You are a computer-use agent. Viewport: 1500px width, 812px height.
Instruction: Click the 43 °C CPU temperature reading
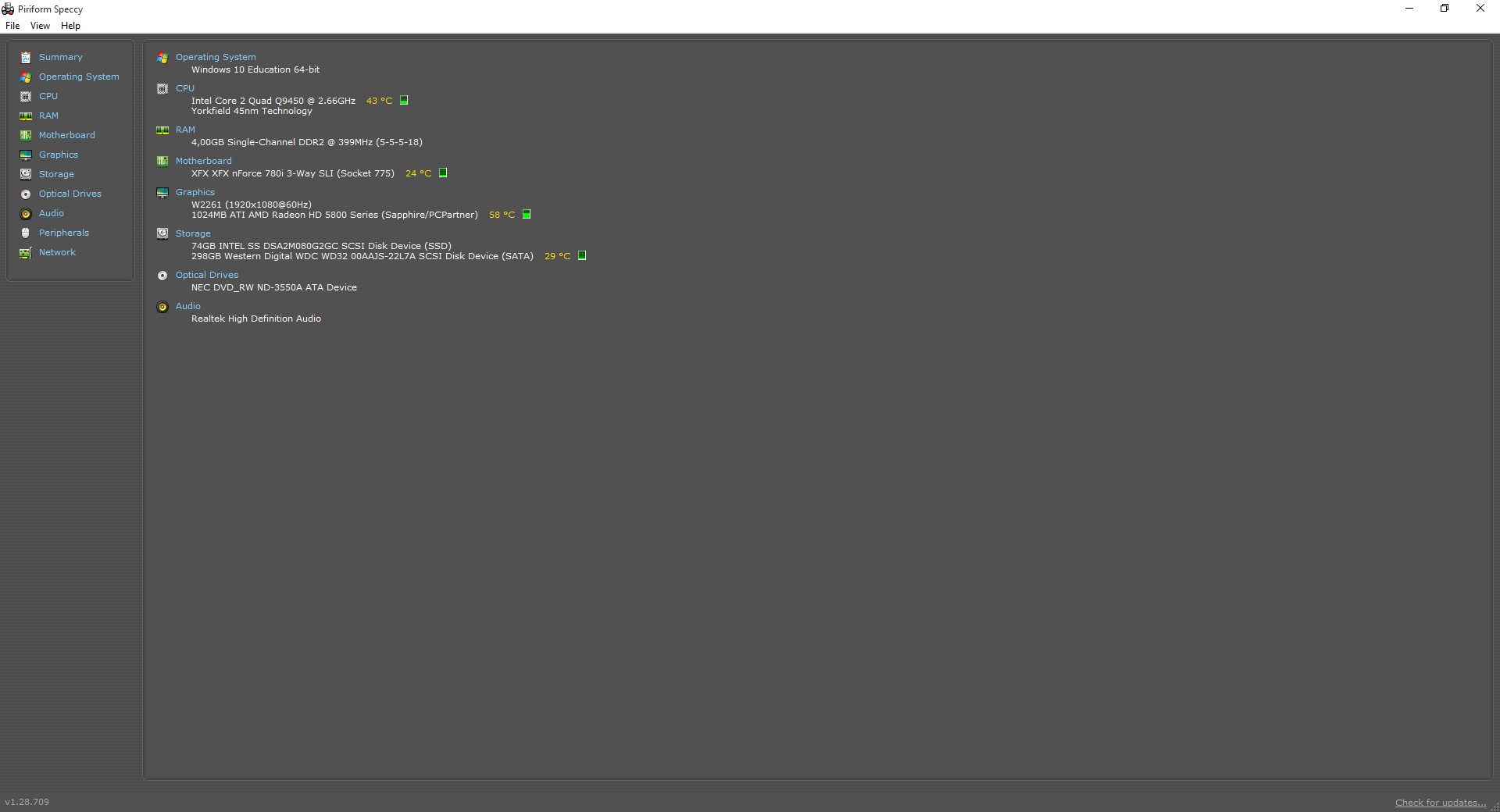click(379, 101)
